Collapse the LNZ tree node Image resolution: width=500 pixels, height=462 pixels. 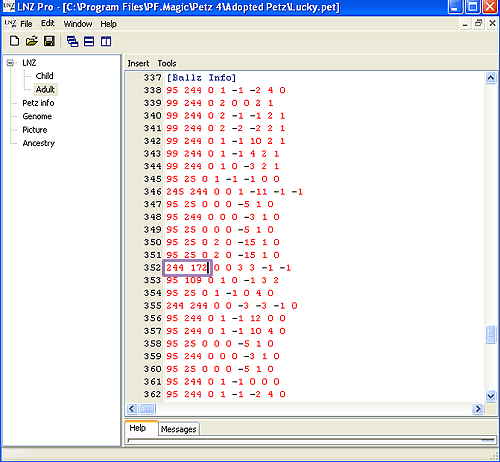[x=10, y=63]
